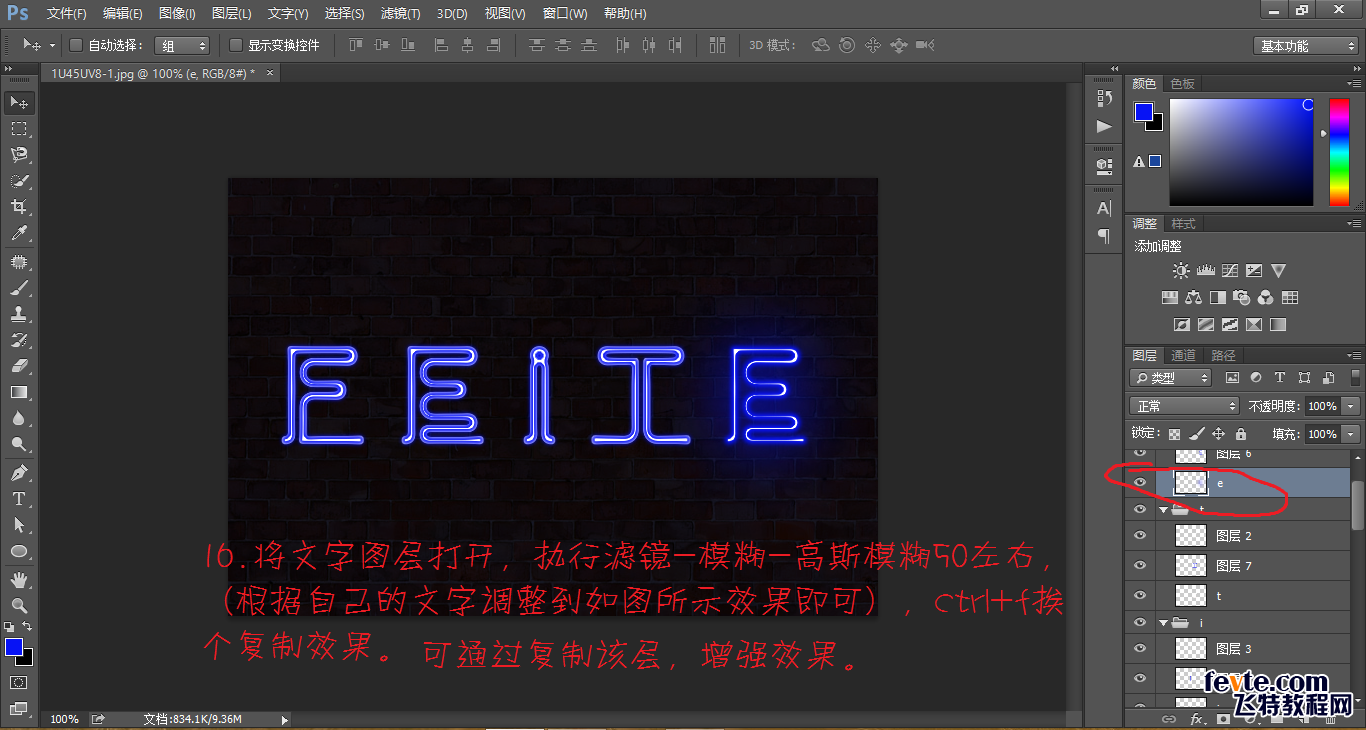Enable the 显示变换控件 checkbox

[x=236, y=45]
